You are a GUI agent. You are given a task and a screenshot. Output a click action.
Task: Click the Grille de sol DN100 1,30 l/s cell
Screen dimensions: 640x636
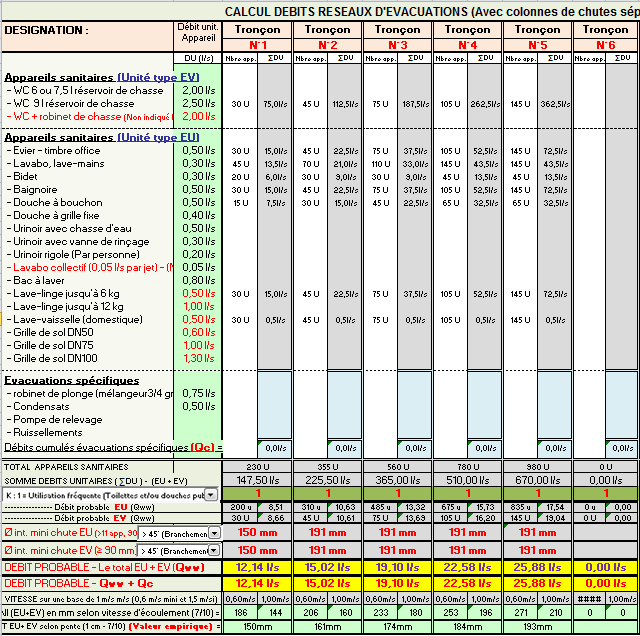tap(197, 358)
